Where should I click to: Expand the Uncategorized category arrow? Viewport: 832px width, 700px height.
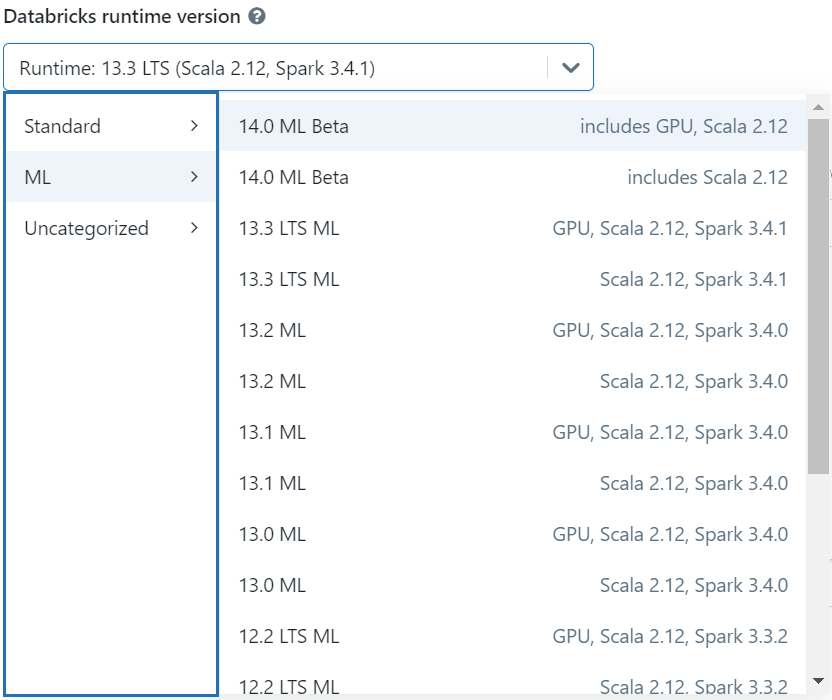click(x=194, y=228)
